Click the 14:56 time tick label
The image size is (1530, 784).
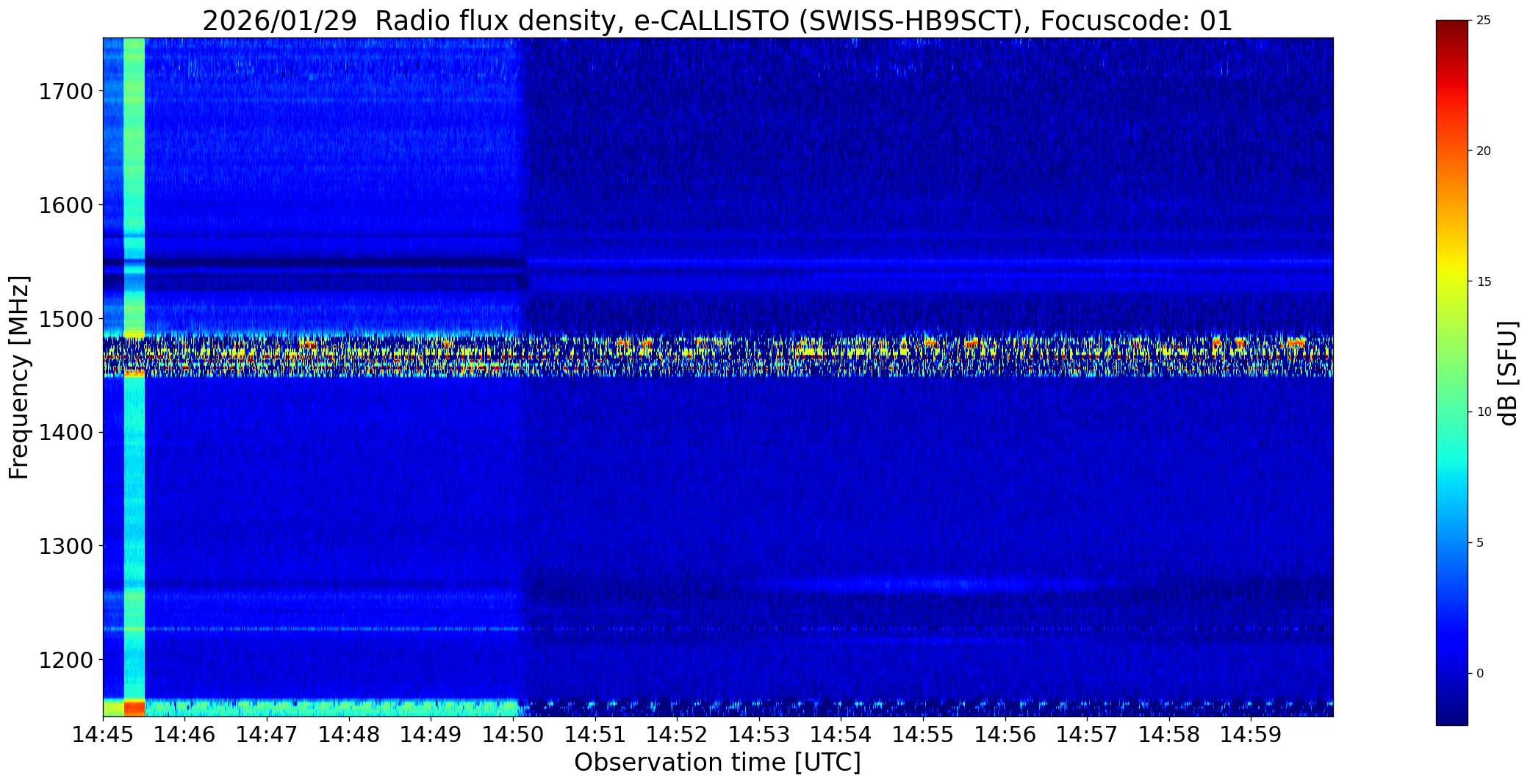pyautogui.click(x=1005, y=734)
